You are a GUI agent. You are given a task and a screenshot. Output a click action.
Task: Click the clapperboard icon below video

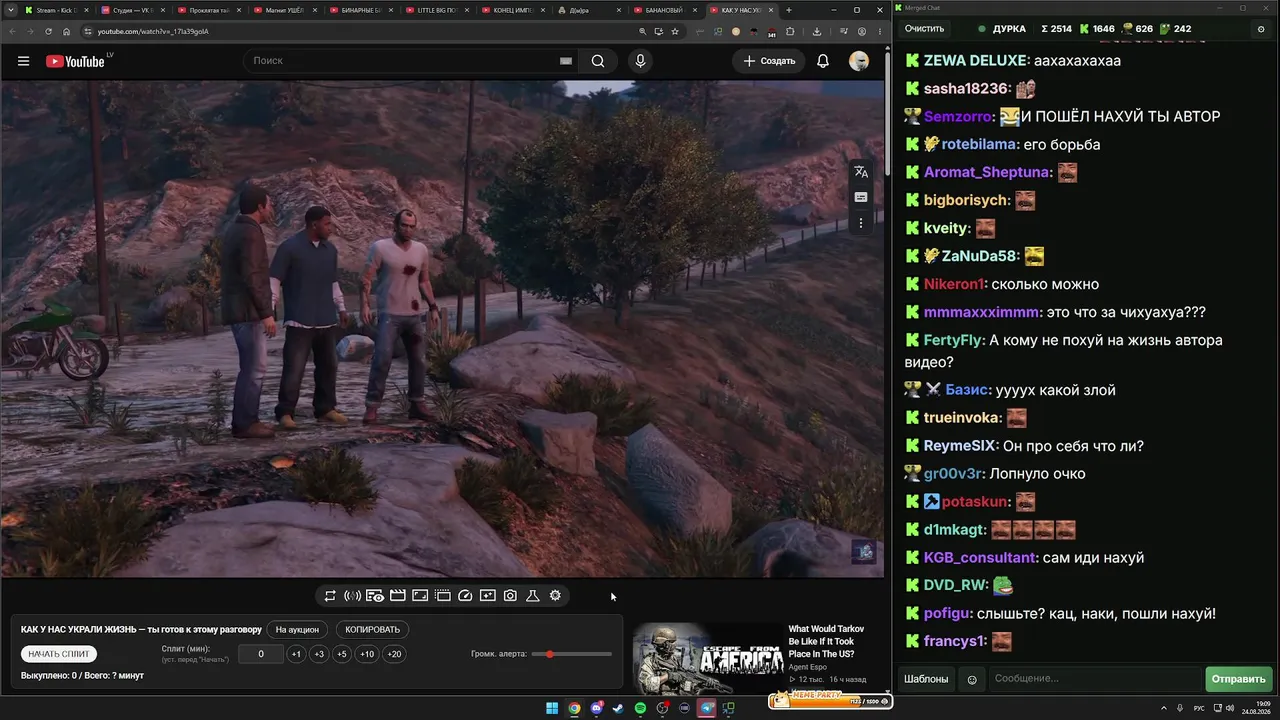397,596
